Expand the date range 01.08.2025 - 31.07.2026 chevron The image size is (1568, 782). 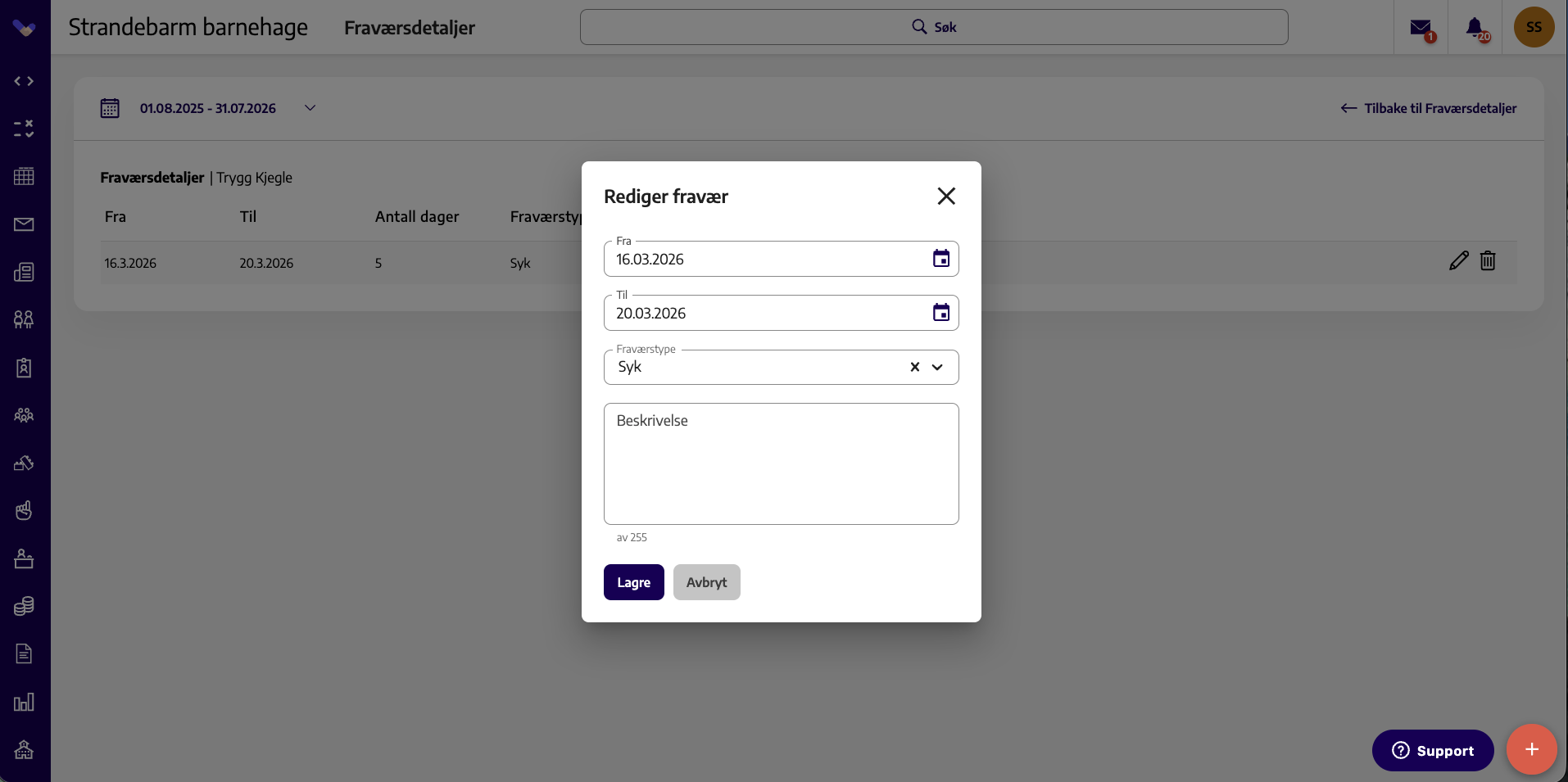click(310, 108)
